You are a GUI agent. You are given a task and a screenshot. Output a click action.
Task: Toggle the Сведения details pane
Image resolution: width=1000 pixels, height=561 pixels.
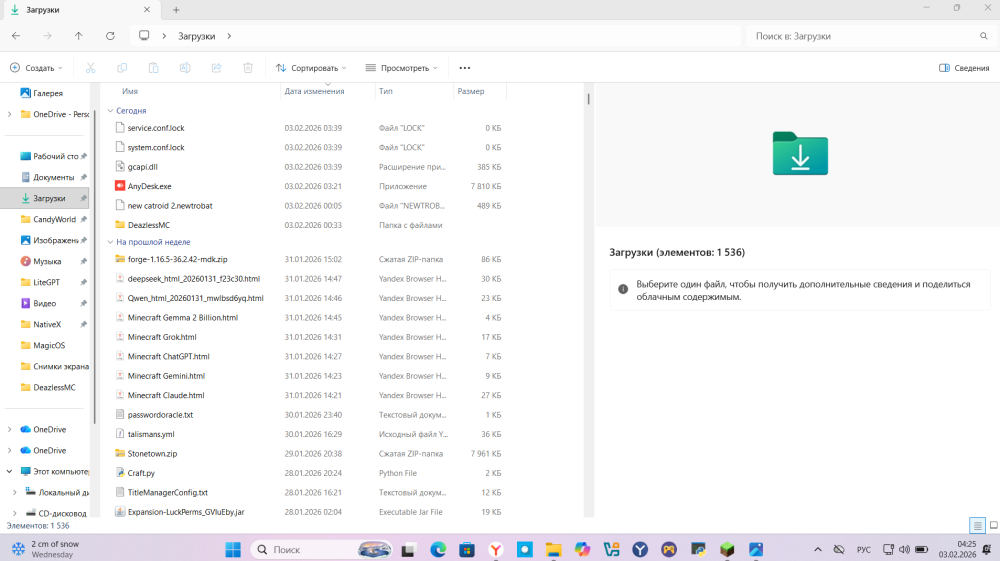pos(964,68)
